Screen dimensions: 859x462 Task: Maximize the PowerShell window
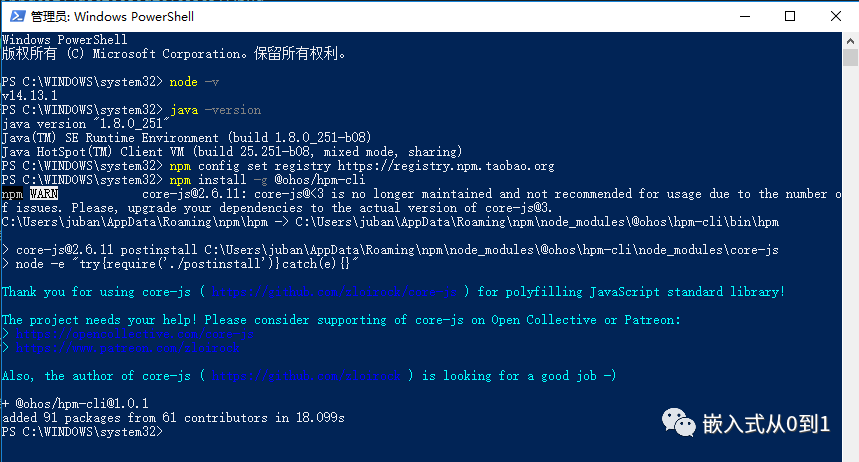click(790, 16)
